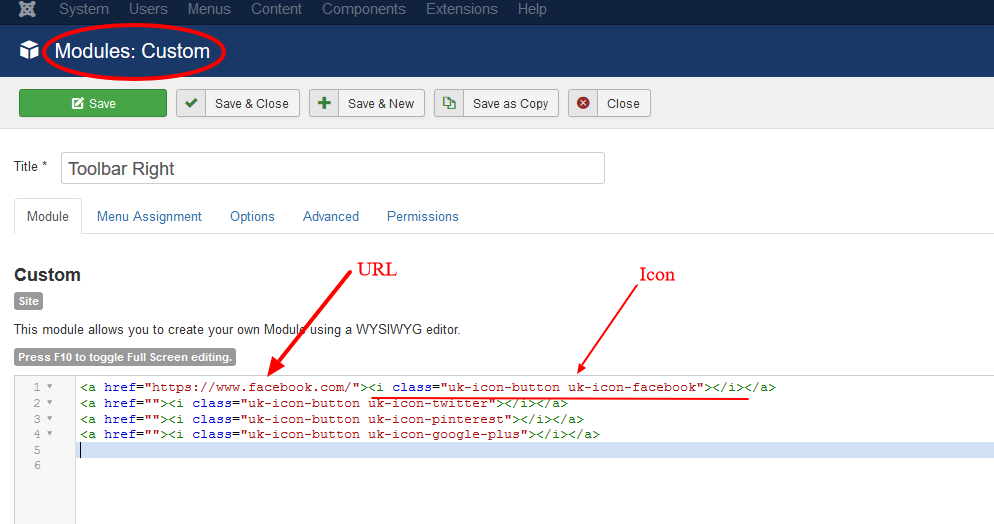Click the facebook.com URL in code line 1

[x=252, y=387]
